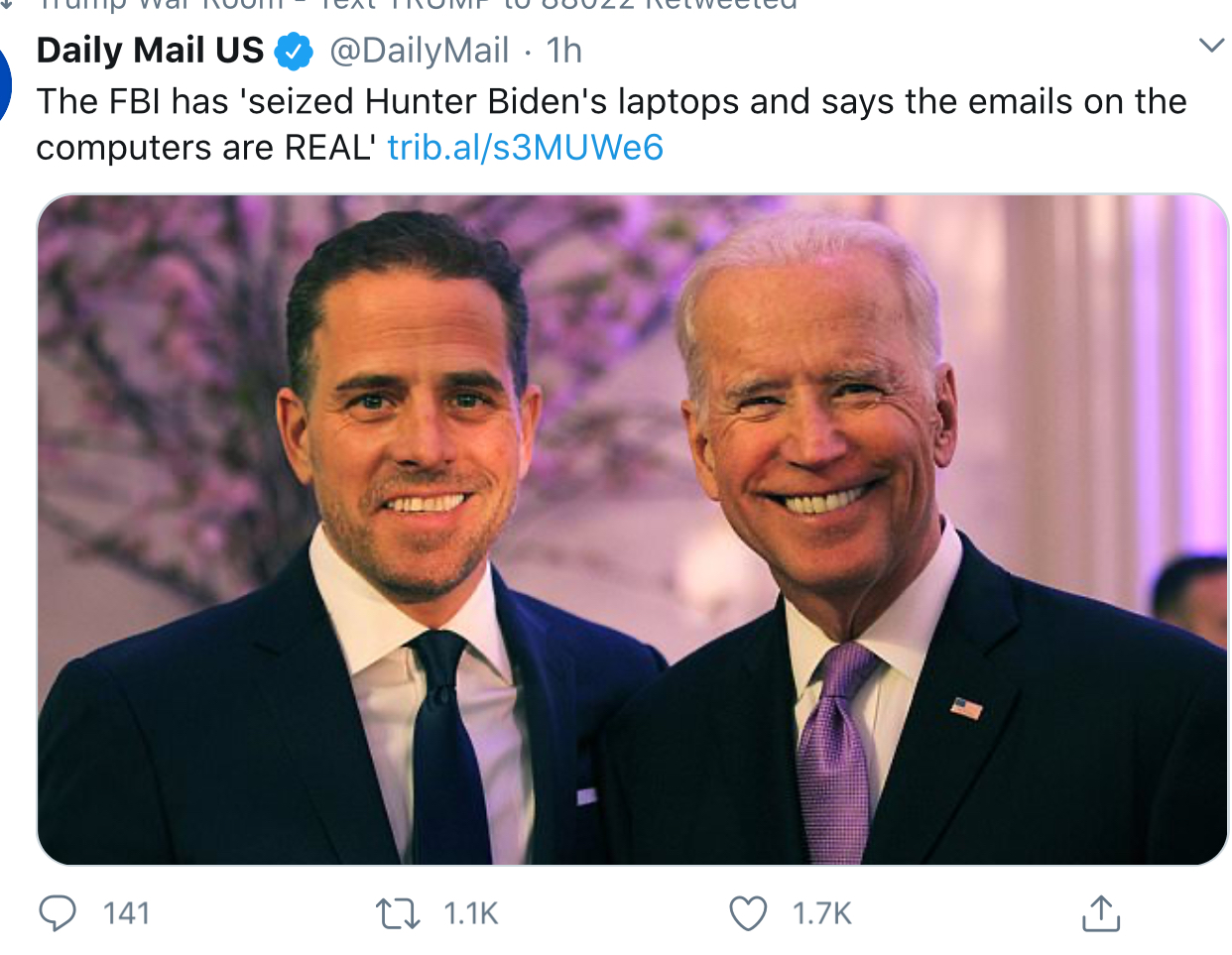
Task: Click the Daily Mail US display name
Action: (150, 51)
